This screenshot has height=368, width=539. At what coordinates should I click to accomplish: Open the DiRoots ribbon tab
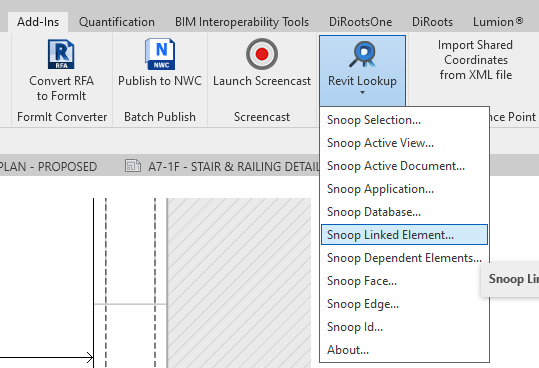[x=432, y=22]
